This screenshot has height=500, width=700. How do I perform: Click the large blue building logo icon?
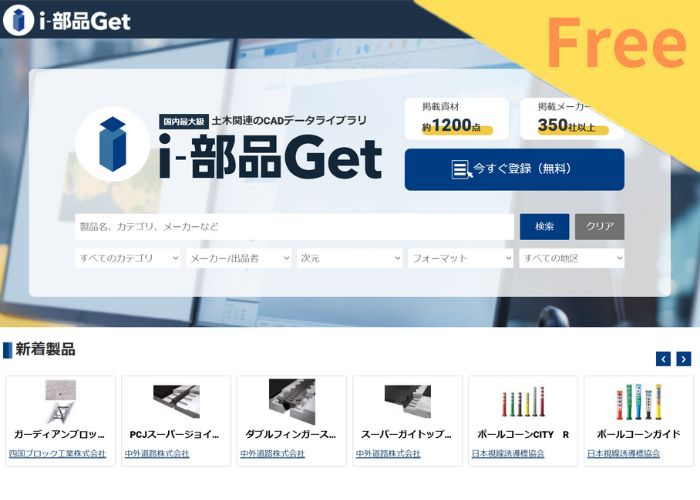click(x=112, y=144)
